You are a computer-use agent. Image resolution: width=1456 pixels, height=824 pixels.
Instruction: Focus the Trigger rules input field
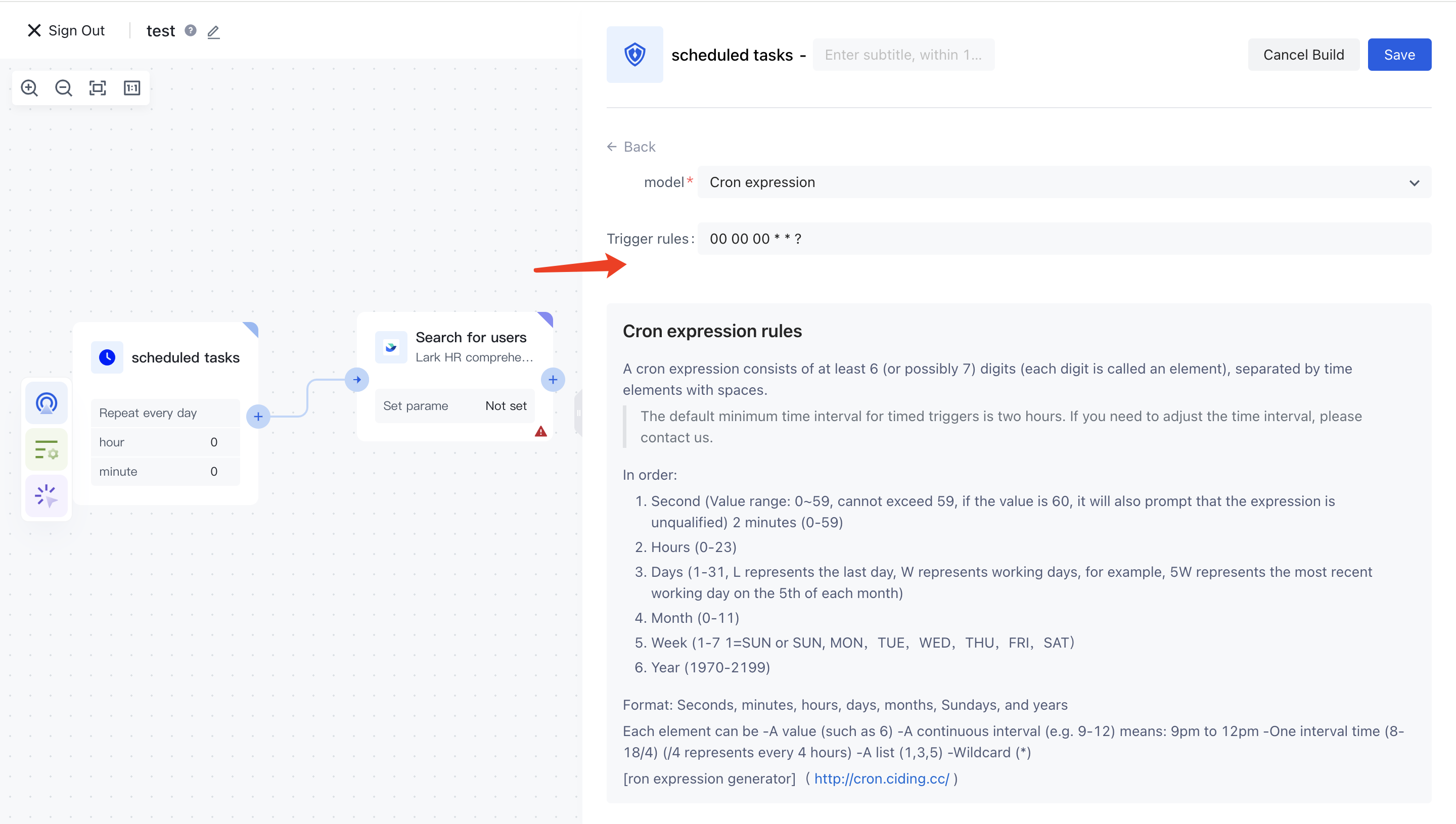(1064, 239)
